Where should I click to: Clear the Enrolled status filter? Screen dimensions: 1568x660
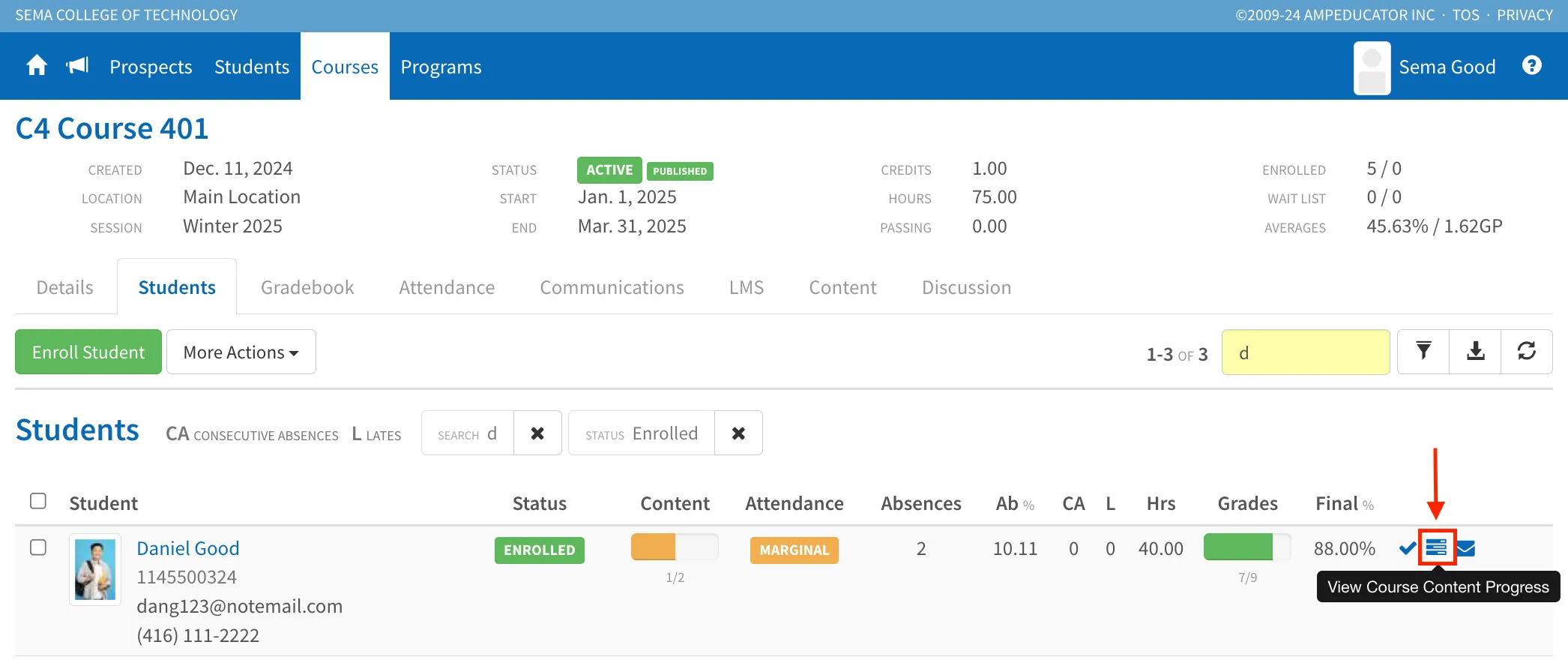[x=738, y=433]
